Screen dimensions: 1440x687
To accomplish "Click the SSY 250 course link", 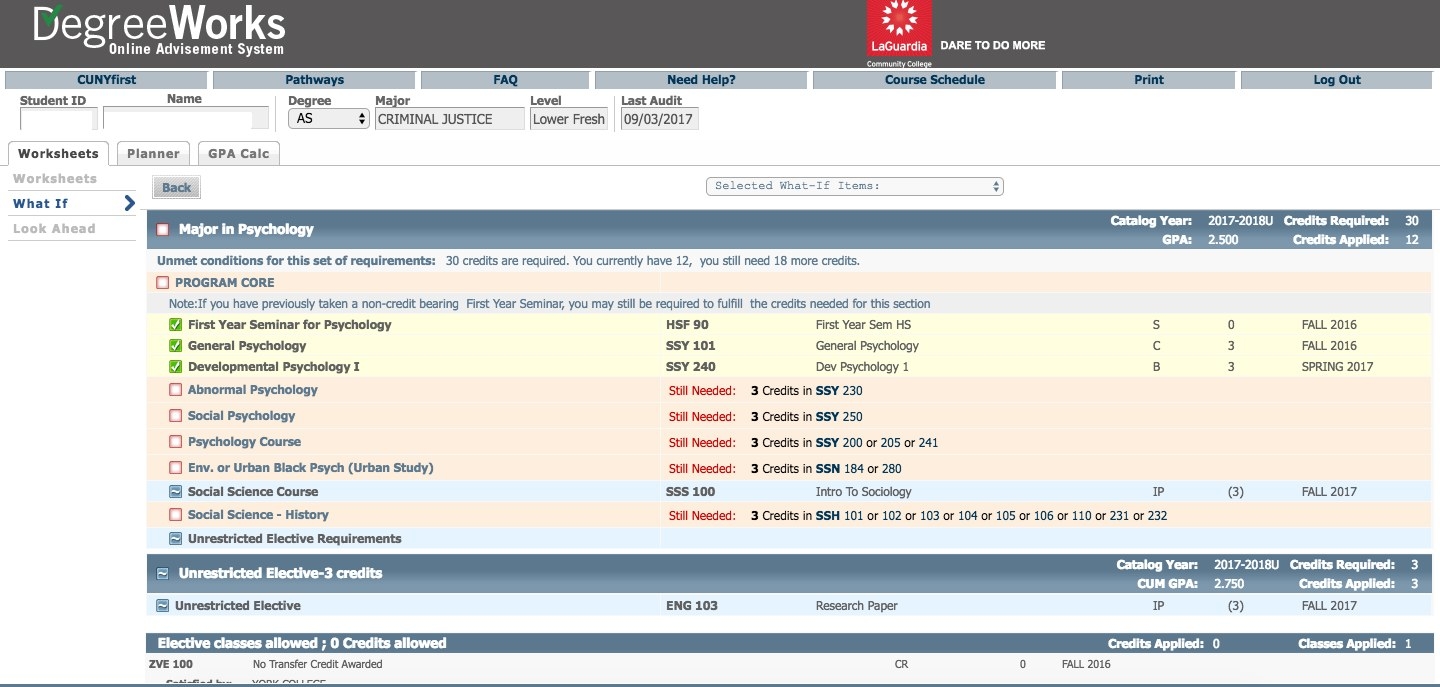I will tap(839, 417).
